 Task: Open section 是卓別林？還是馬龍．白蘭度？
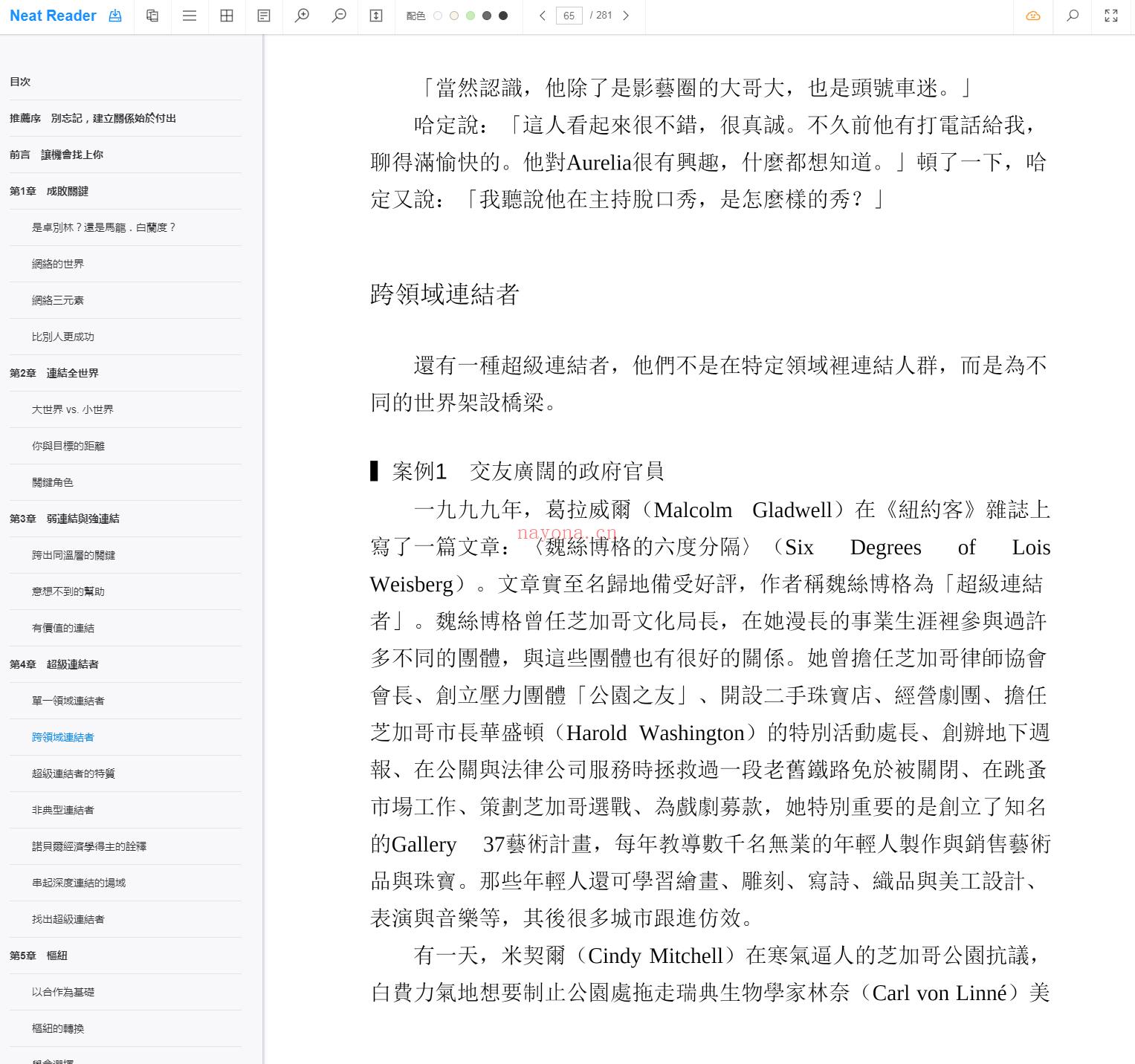(104, 227)
